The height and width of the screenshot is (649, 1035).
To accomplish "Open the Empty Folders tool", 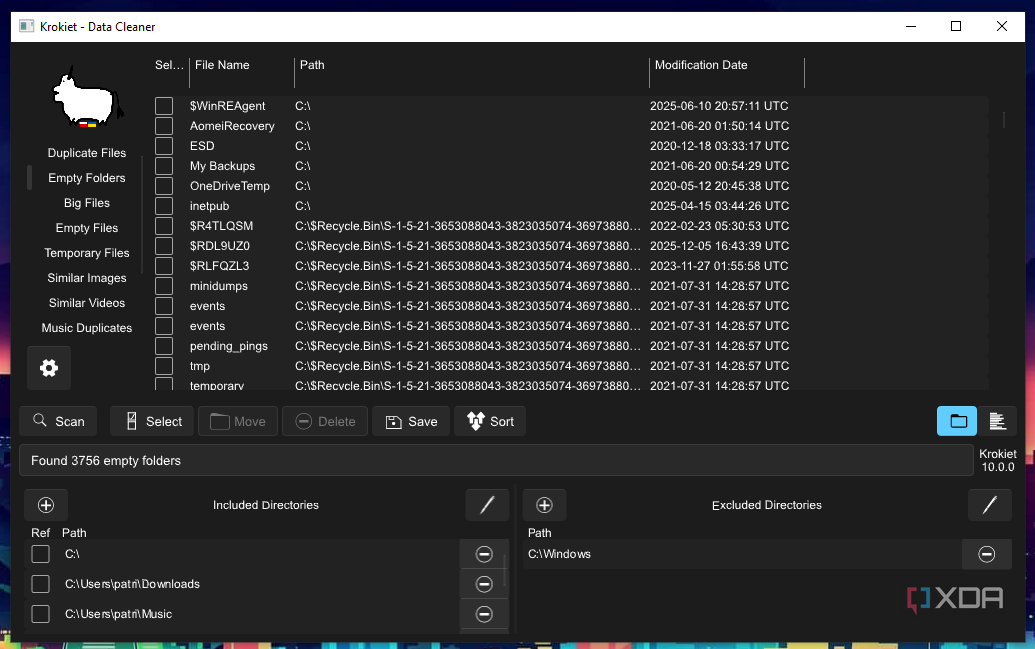I will click(x=86, y=178).
